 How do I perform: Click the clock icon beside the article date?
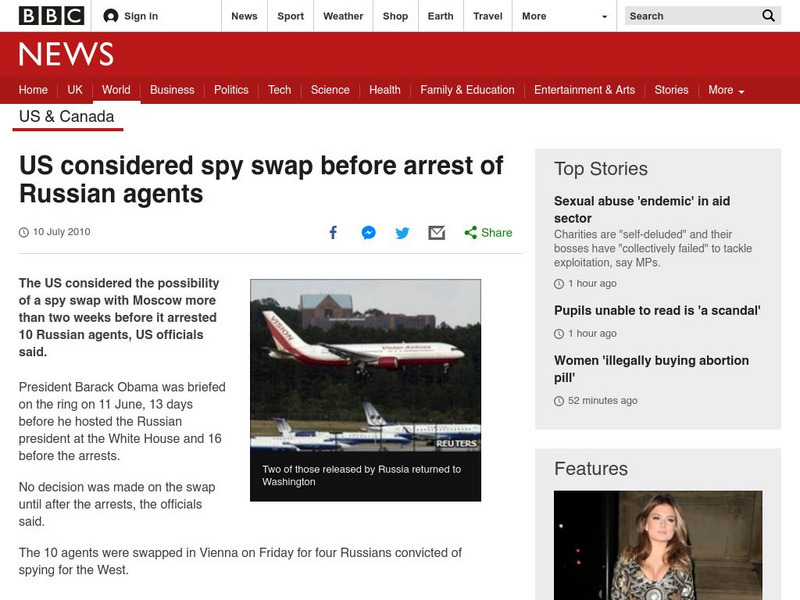(25, 232)
